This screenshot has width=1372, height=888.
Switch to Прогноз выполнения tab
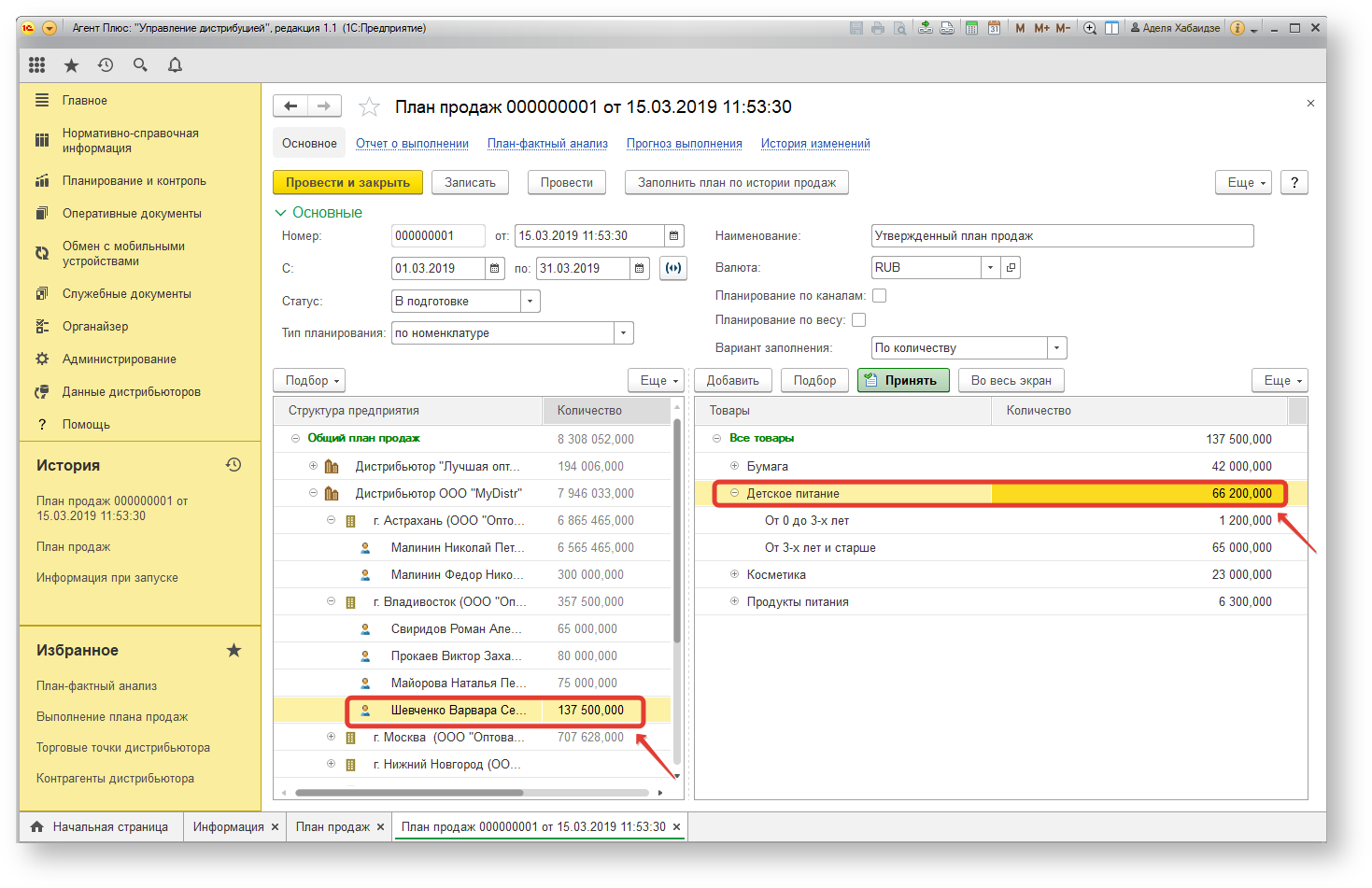coord(685,144)
